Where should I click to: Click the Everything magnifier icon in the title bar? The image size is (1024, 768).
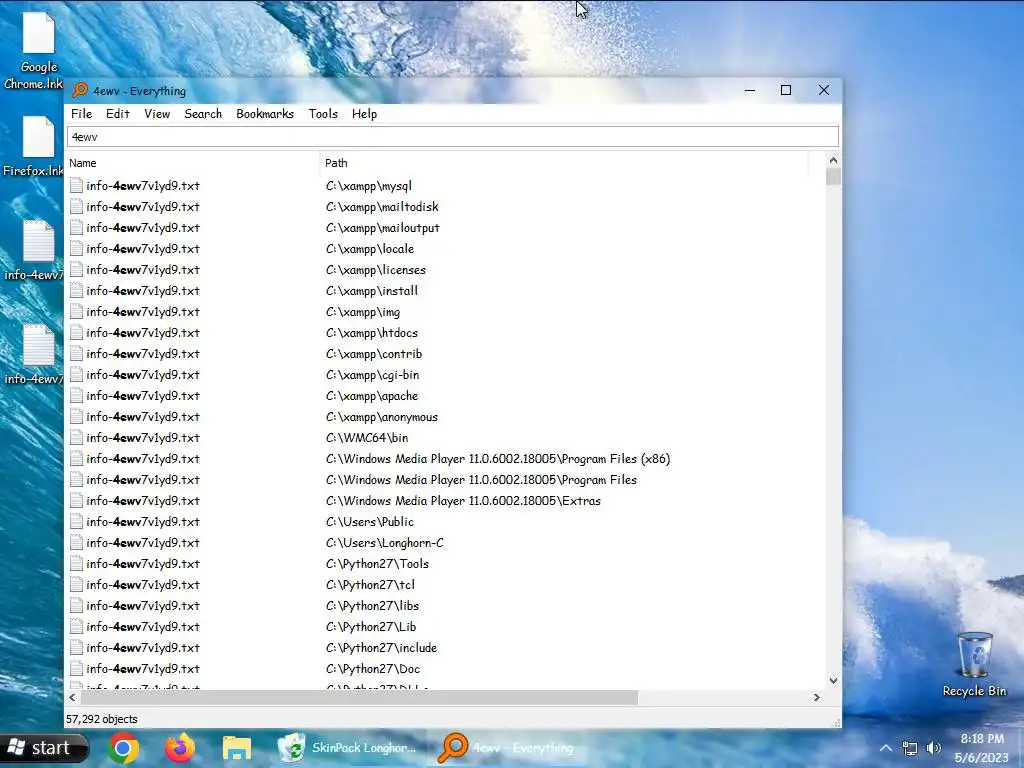[80, 90]
